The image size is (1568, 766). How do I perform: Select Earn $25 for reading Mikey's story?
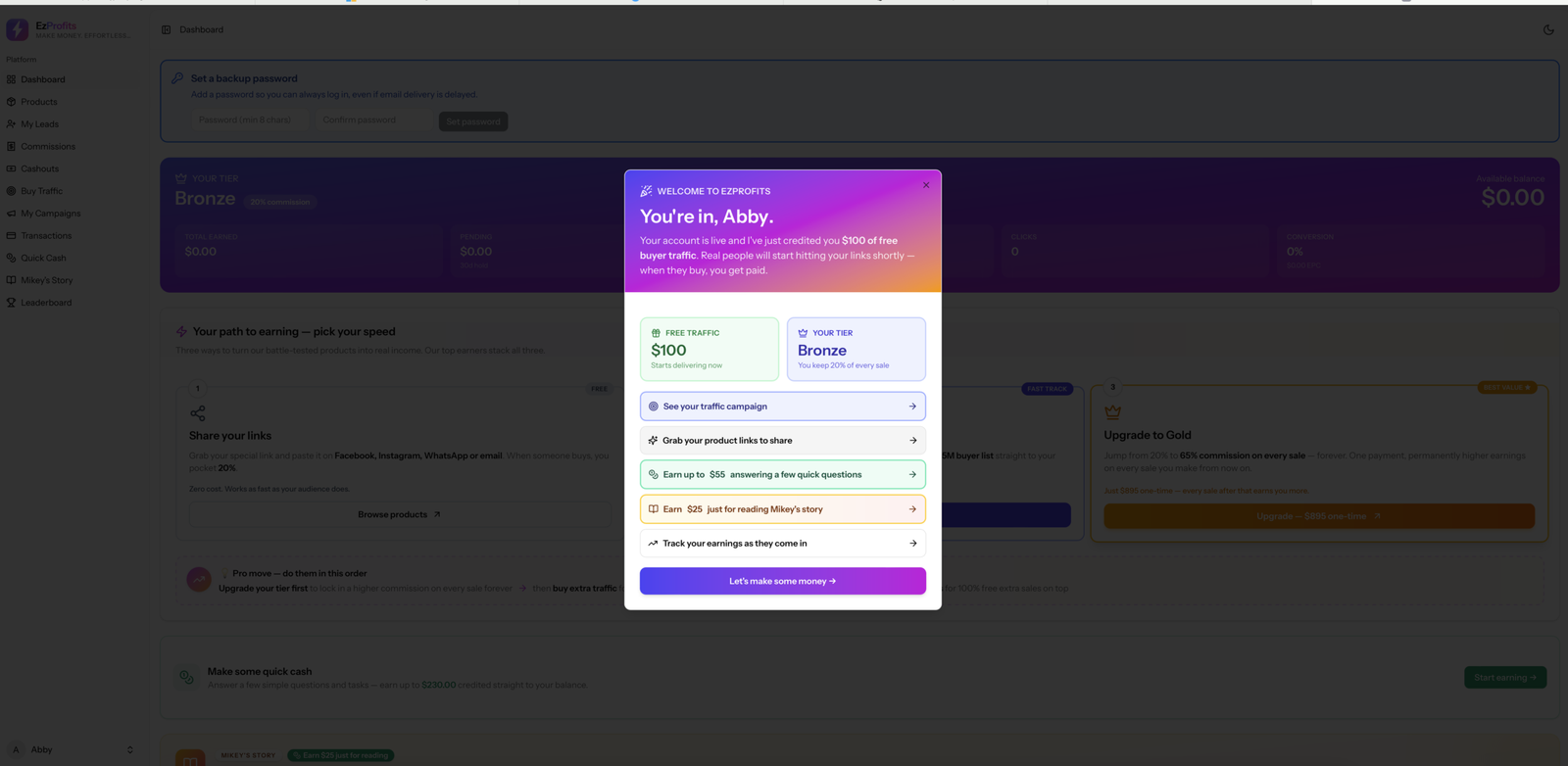[783, 509]
